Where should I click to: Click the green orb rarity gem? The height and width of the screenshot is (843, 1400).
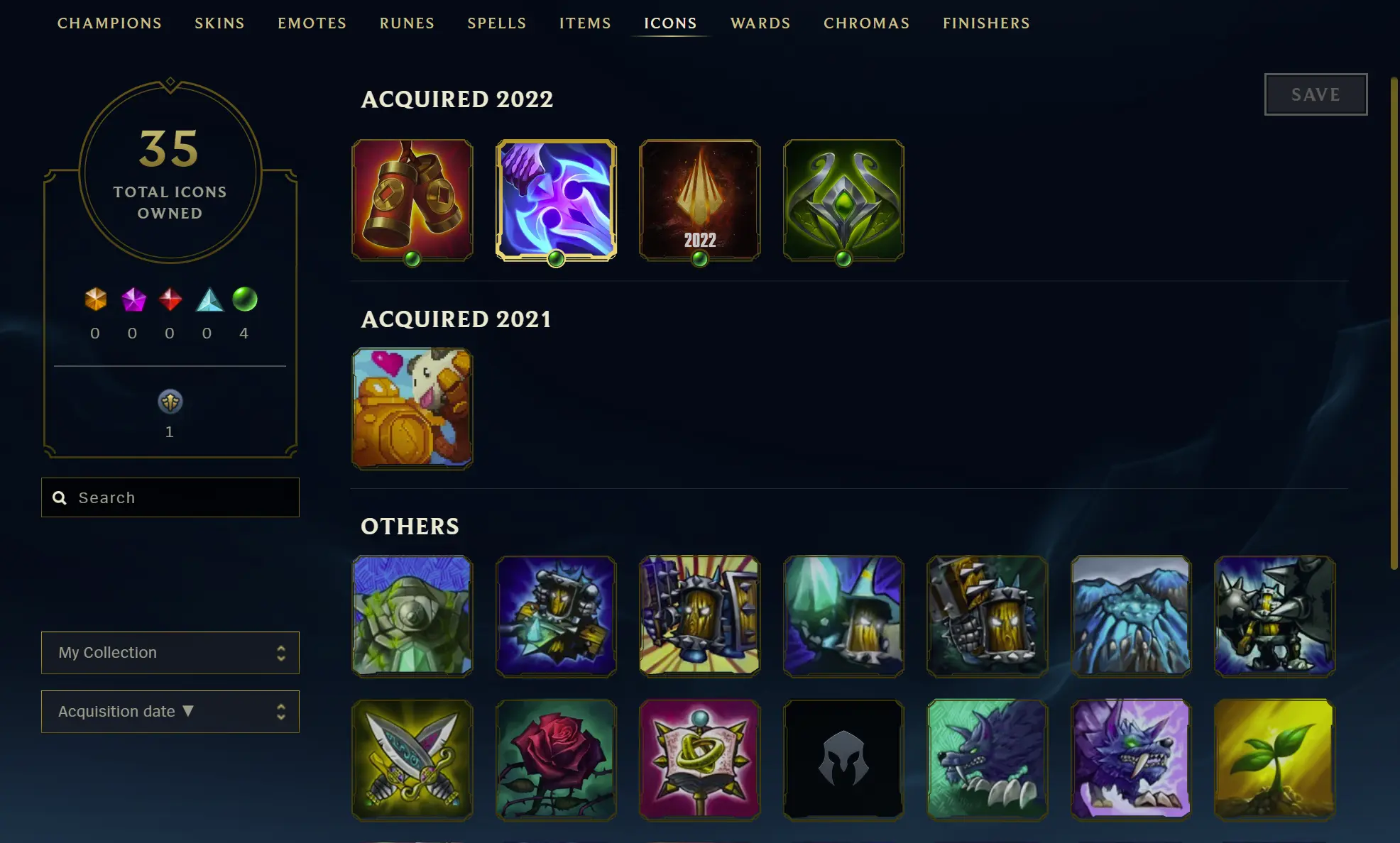244,299
